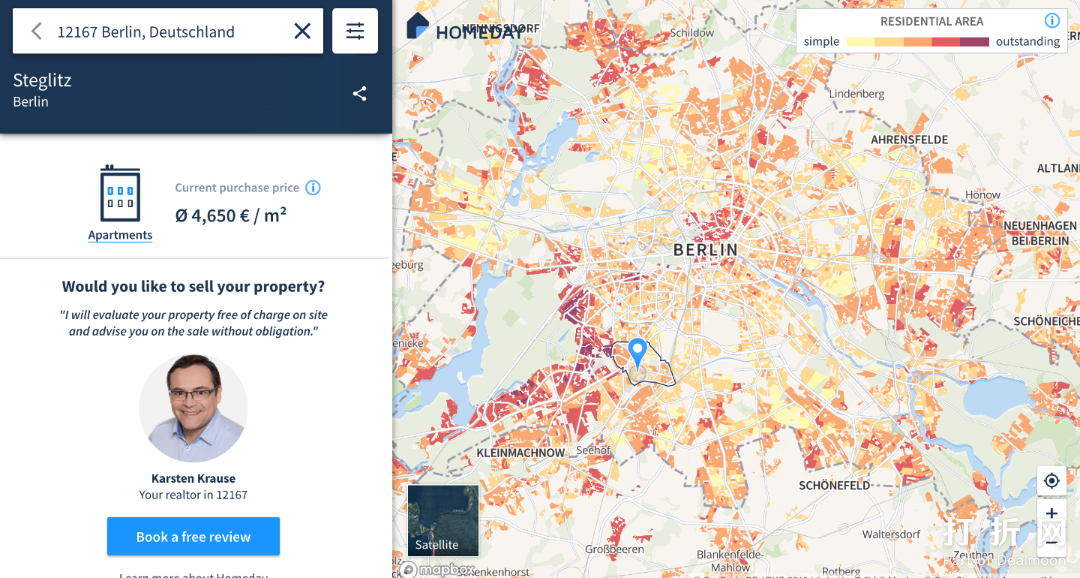This screenshot has width=1080, height=578.
Task: Click the back arrow in search bar
Action: (x=36, y=31)
